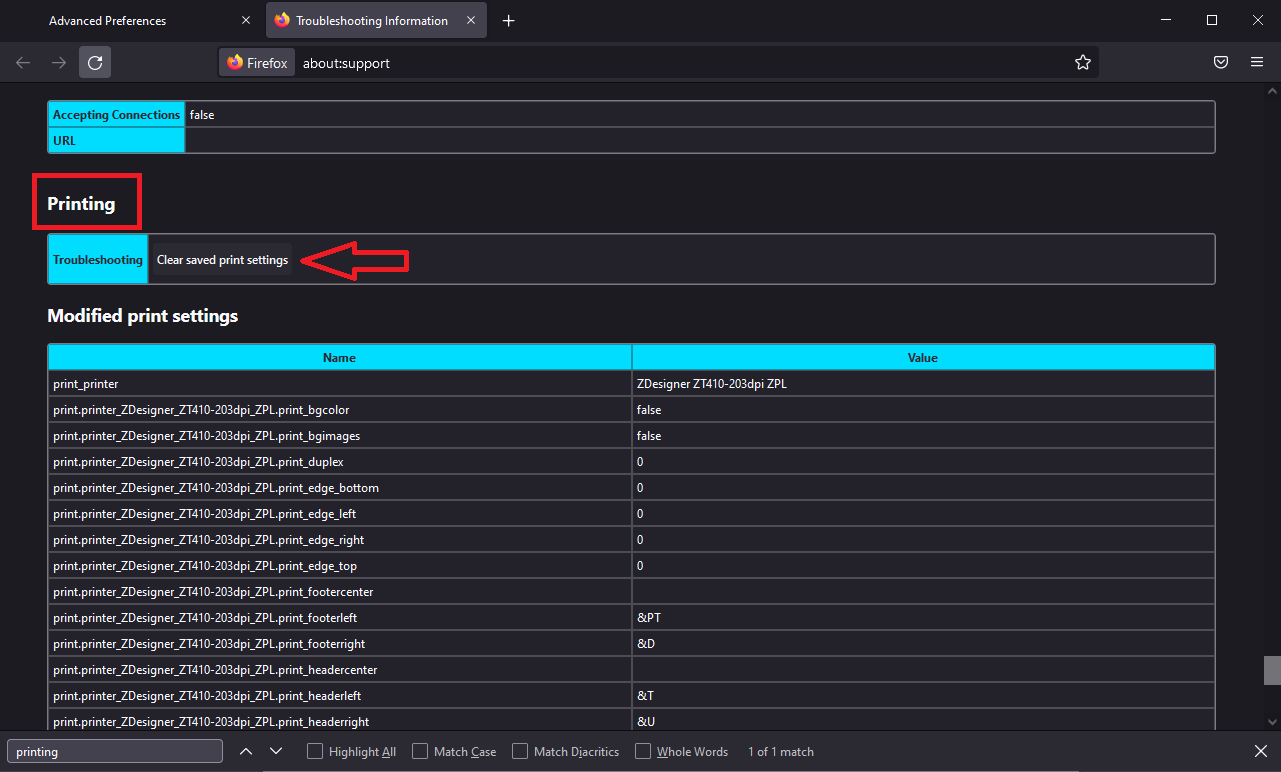The height and width of the screenshot is (772, 1281).
Task: Select the Troubleshooting Information tab
Action: [x=377, y=21]
